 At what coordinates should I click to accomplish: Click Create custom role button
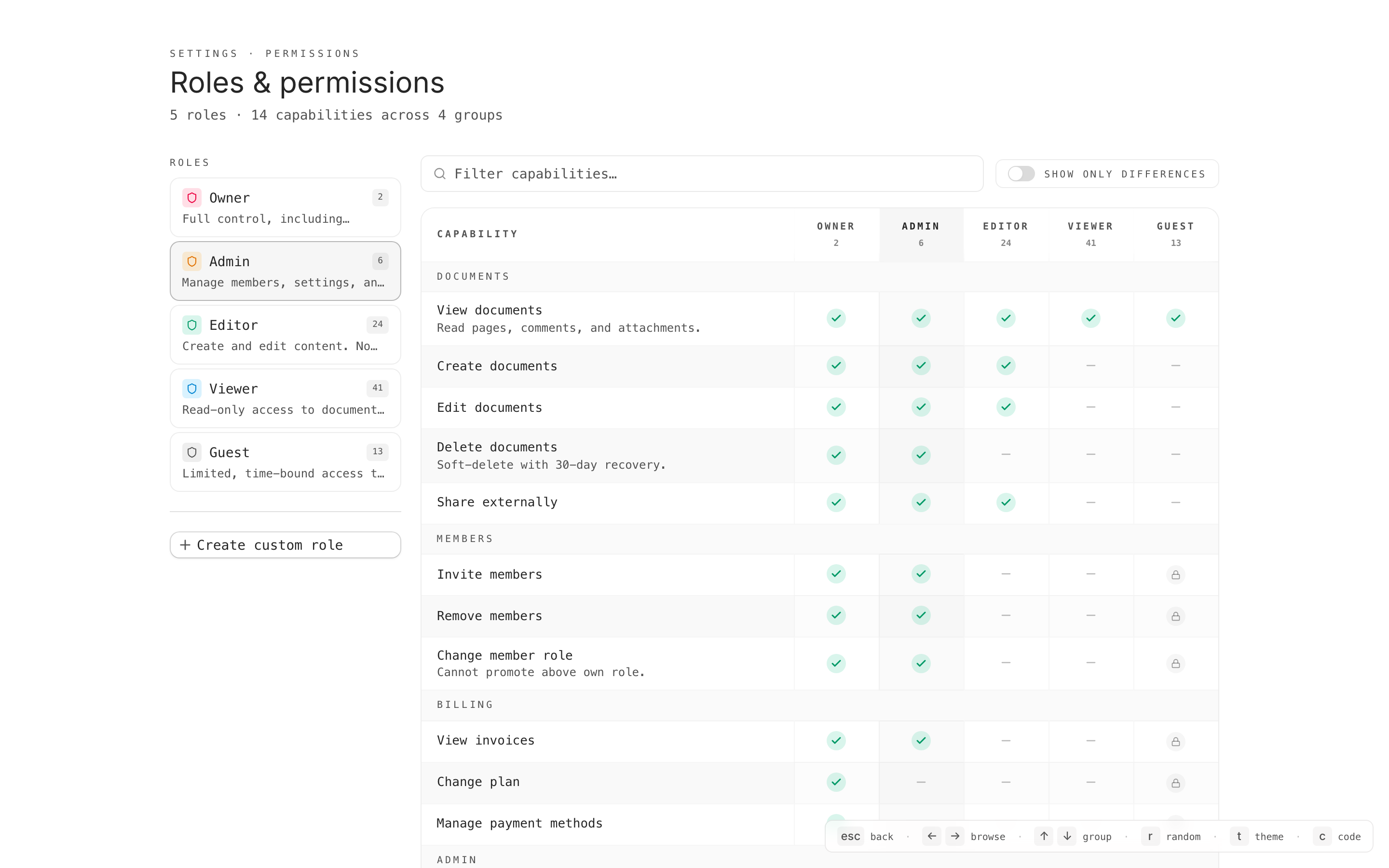285,545
